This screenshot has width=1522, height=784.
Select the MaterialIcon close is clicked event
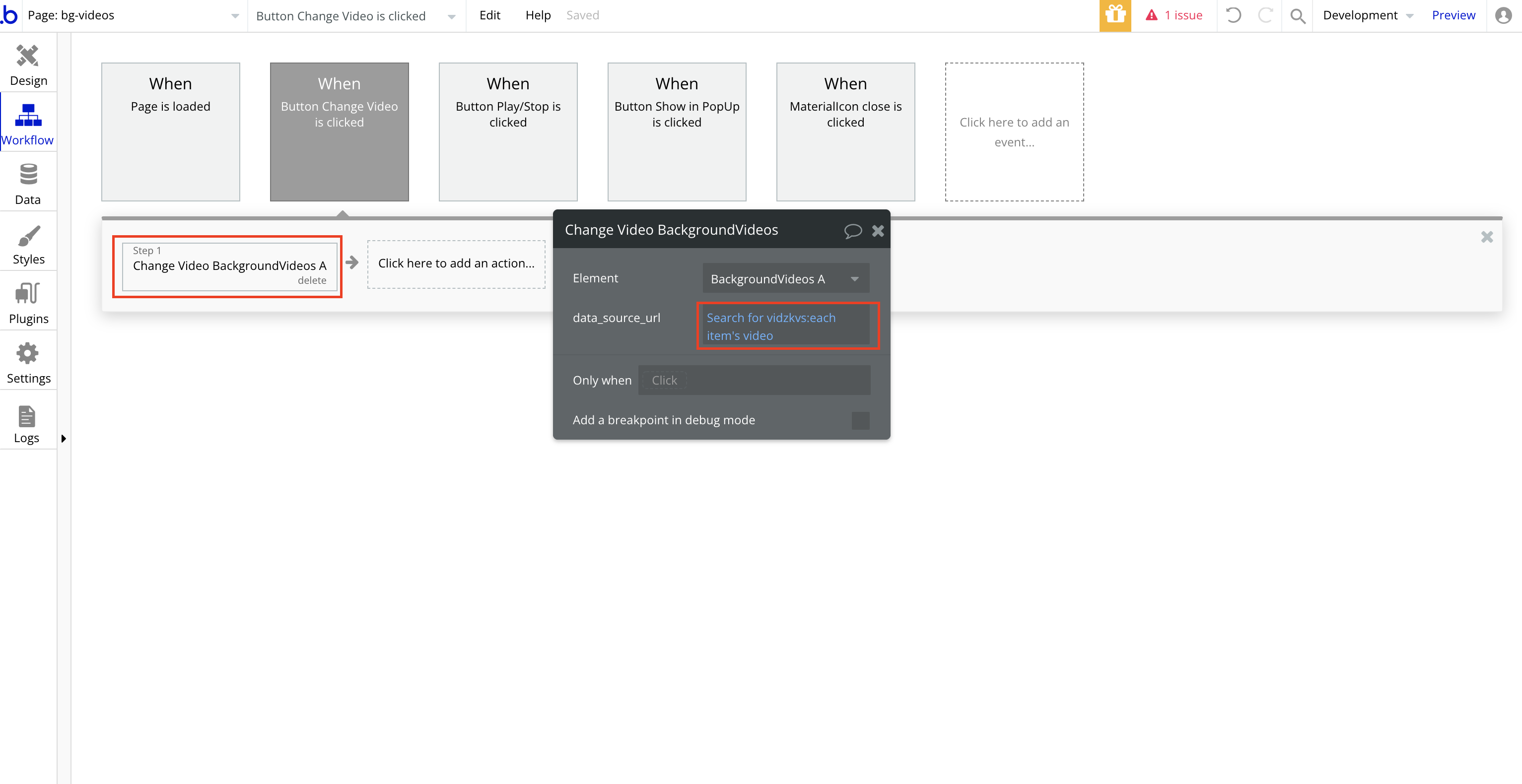tap(845, 132)
